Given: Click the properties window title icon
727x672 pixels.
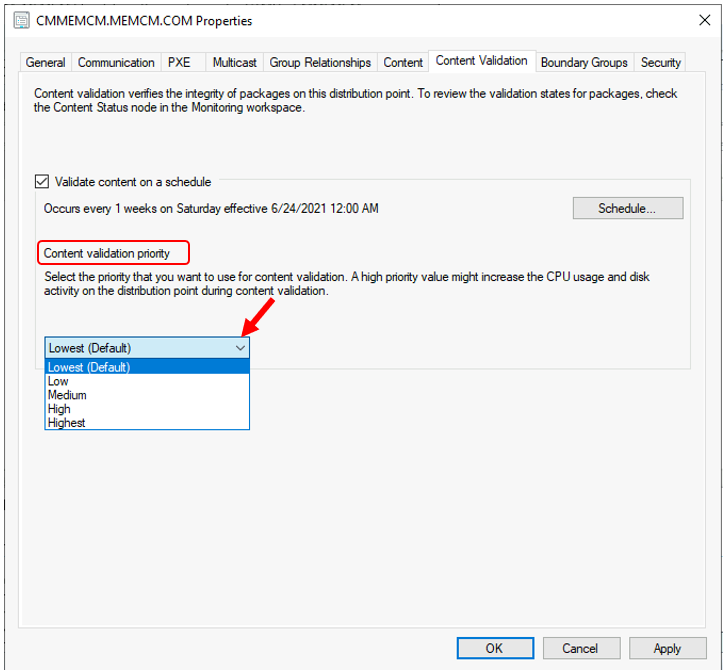Looking at the screenshot, I should 21,21.
